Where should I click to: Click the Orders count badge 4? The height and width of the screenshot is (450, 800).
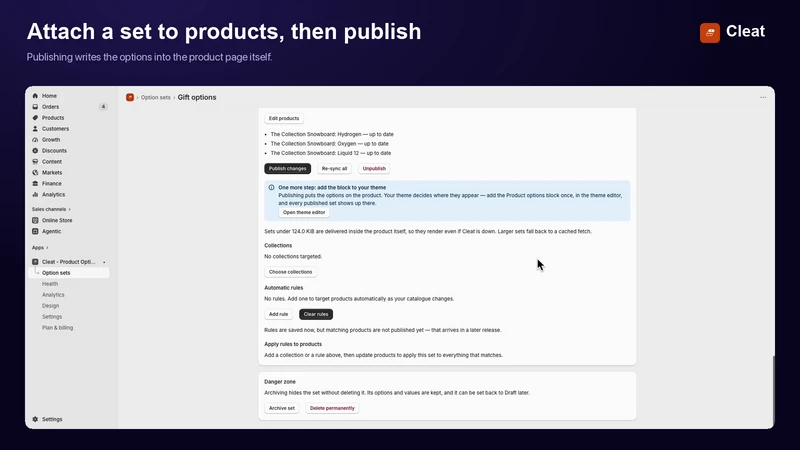(x=103, y=107)
